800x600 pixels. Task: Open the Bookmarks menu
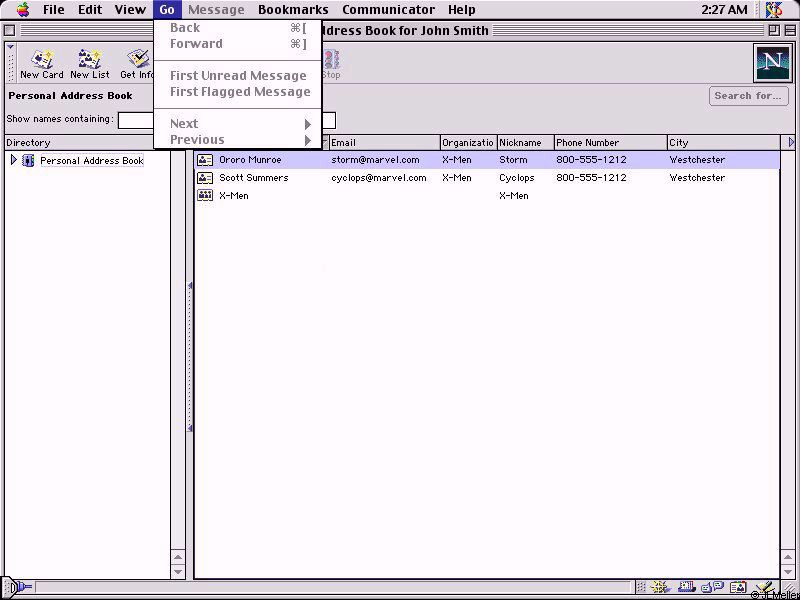click(x=293, y=10)
